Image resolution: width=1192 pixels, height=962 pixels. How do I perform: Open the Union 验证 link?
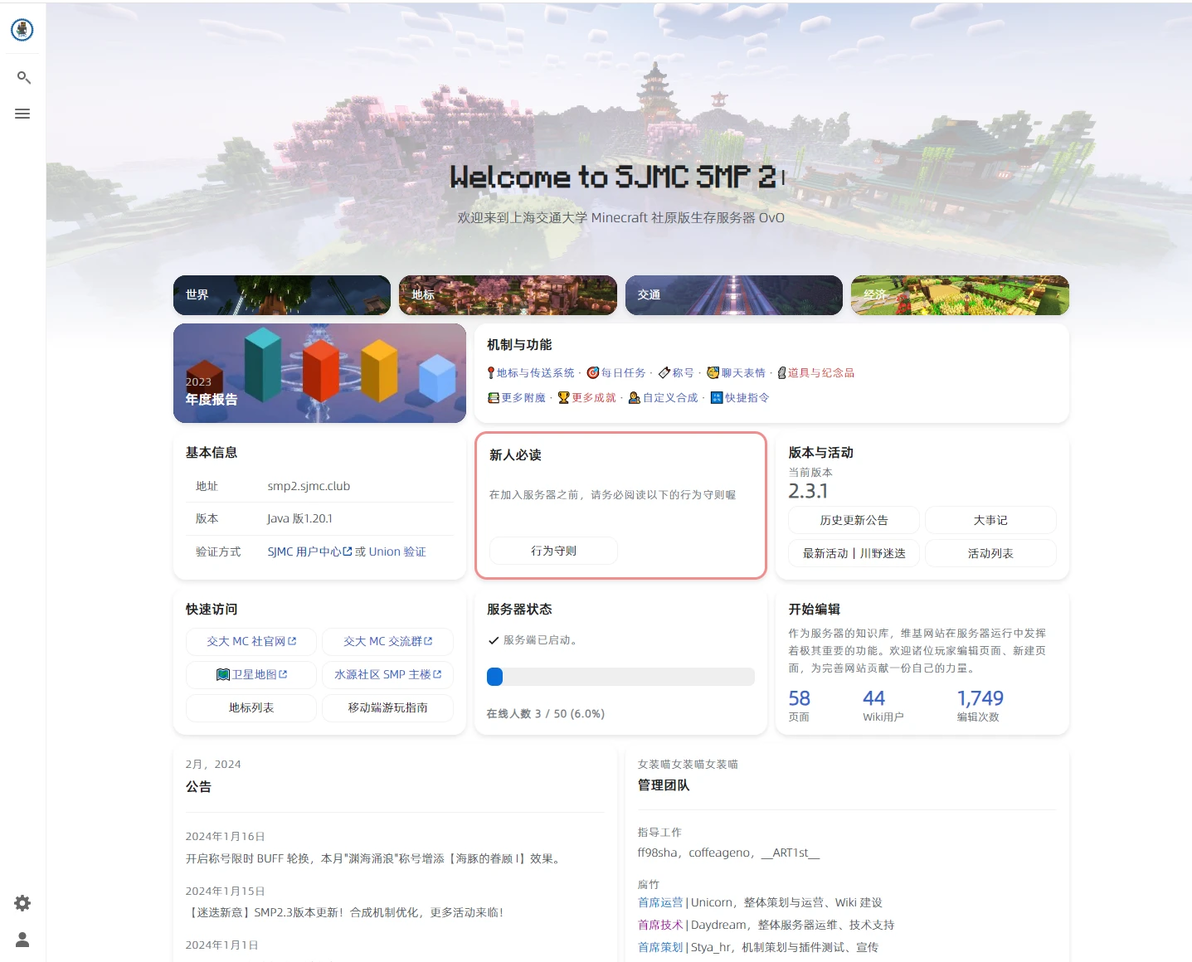click(398, 551)
